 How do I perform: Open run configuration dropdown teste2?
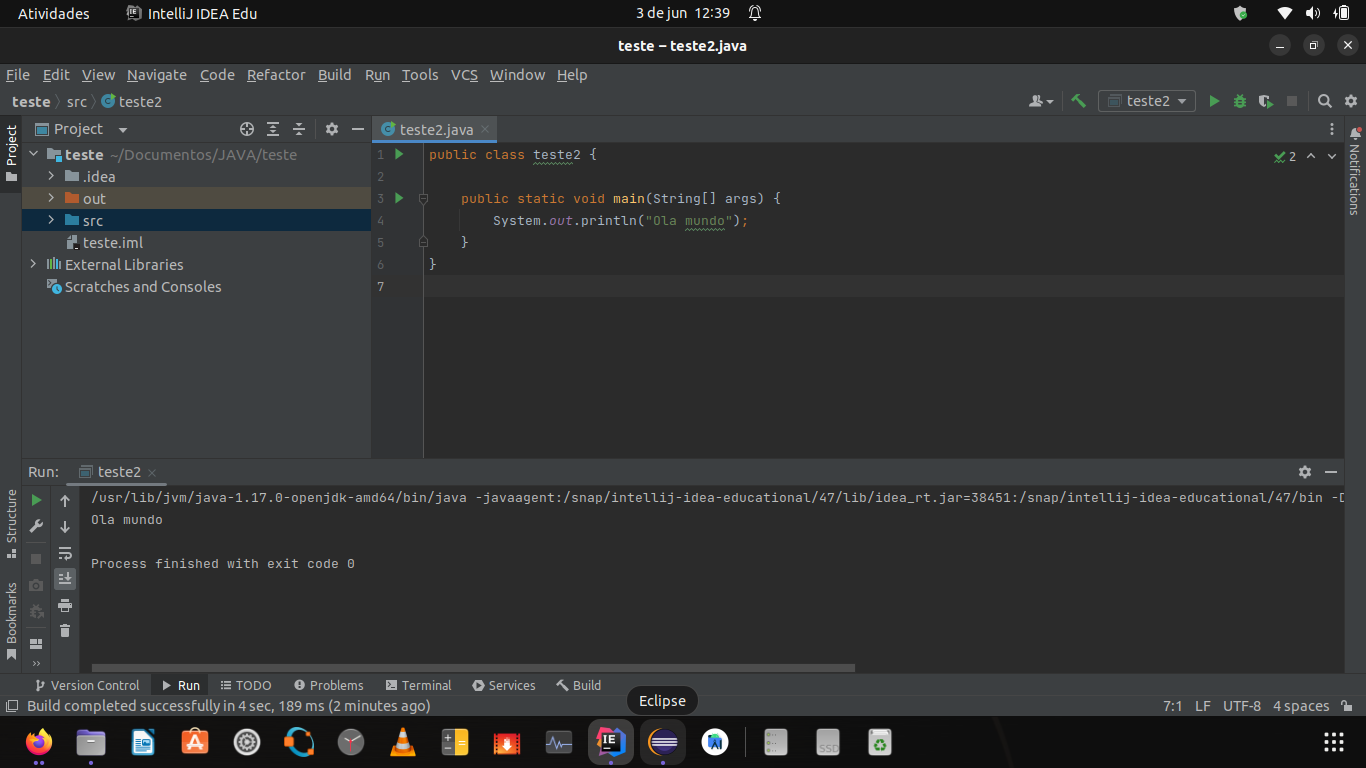point(1147,101)
